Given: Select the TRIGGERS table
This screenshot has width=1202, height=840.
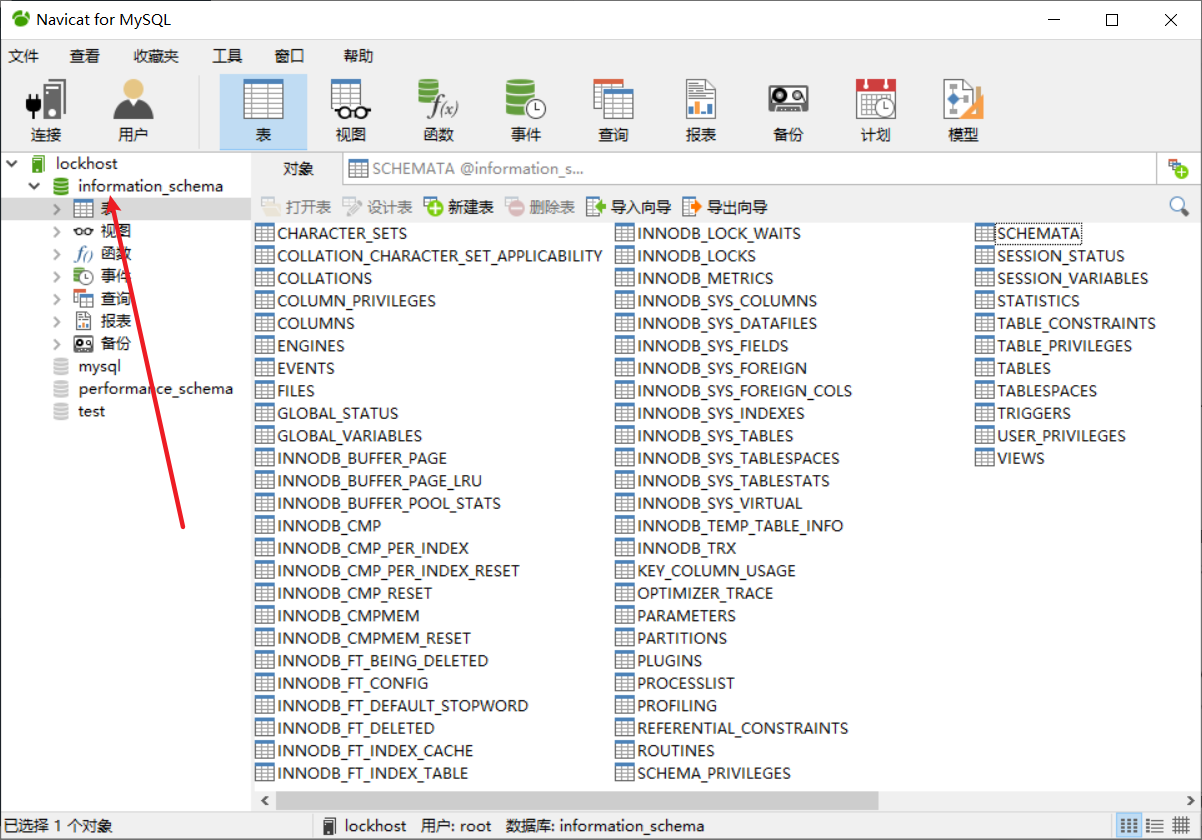Looking at the screenshot, I should [x=1034, y=413].
